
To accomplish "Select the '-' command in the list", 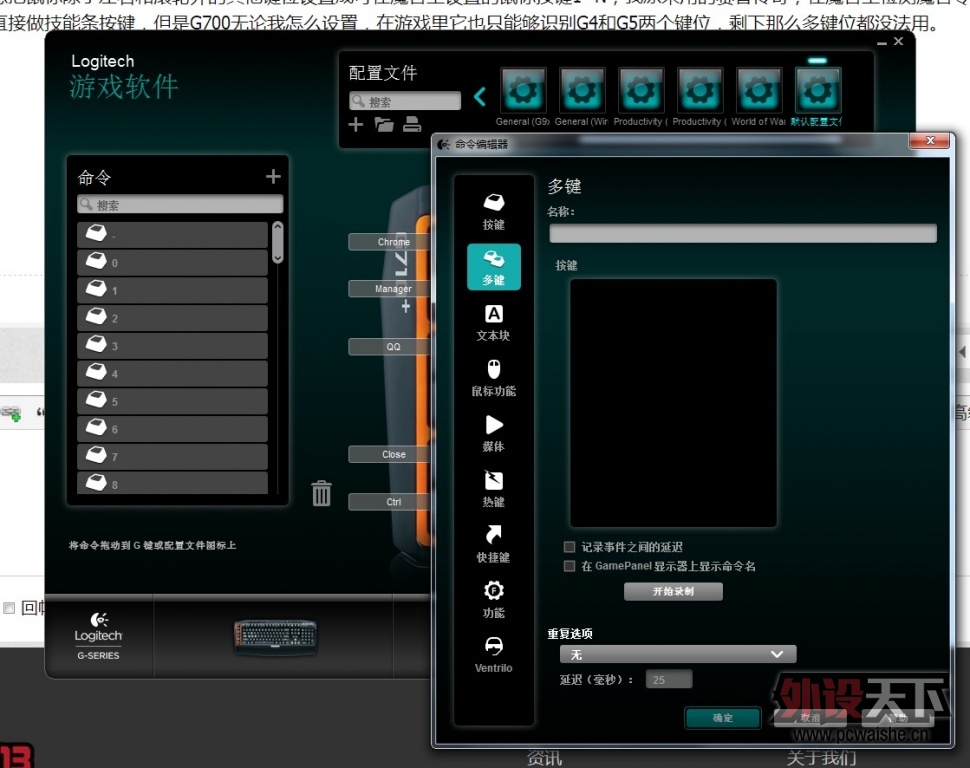I will tap(173, 235).
